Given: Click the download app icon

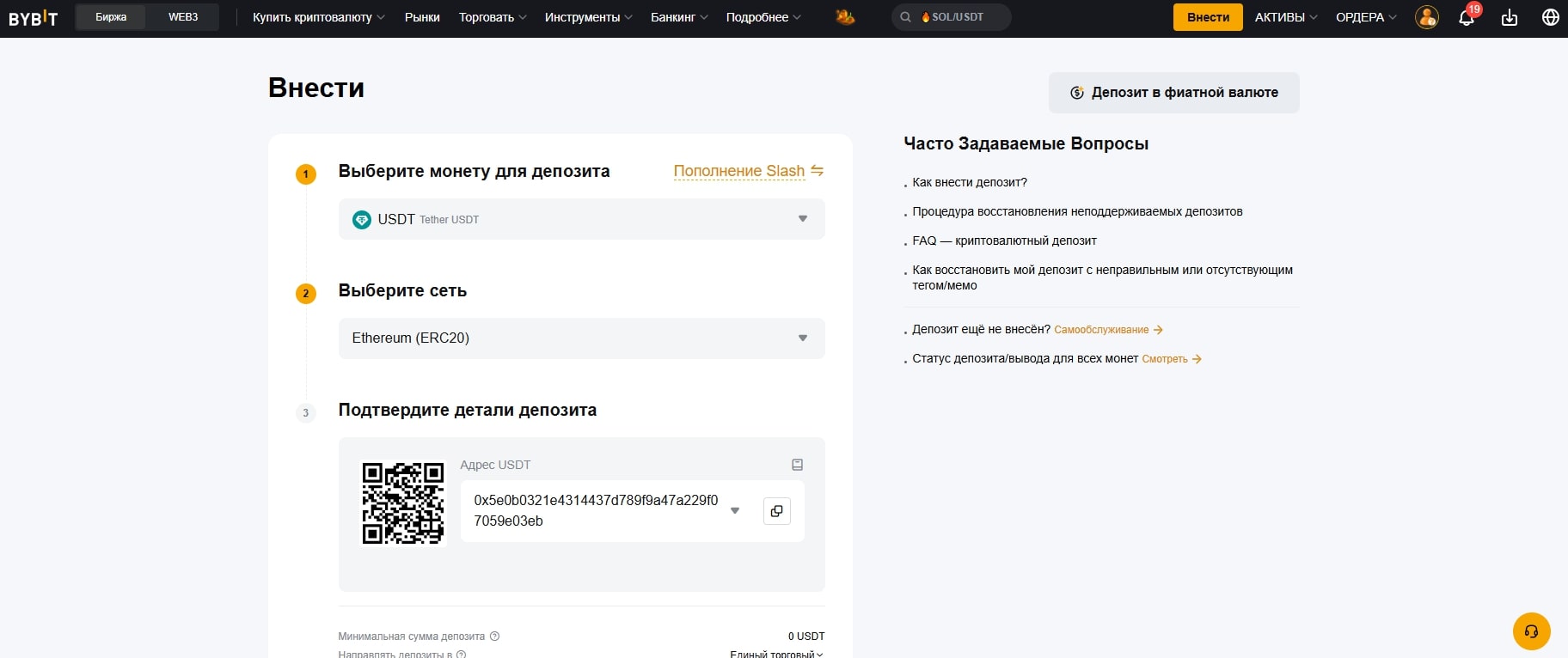Looking at the screenshot, I should (x=1510, y=17).
